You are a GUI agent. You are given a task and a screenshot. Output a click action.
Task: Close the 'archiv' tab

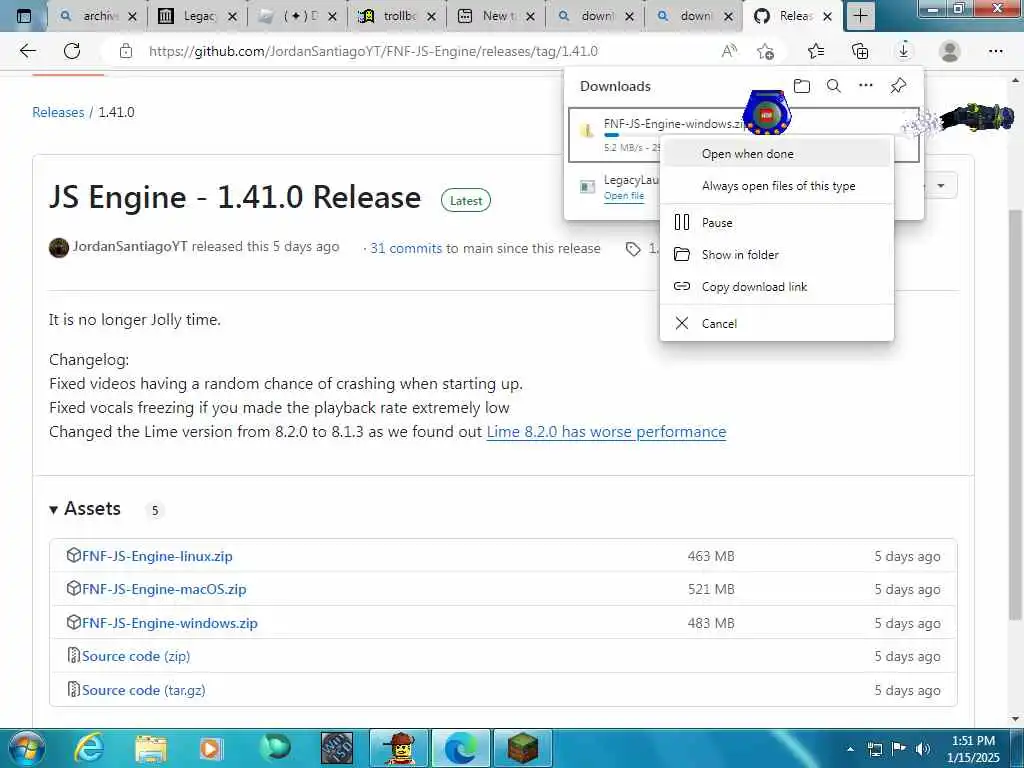133,16
